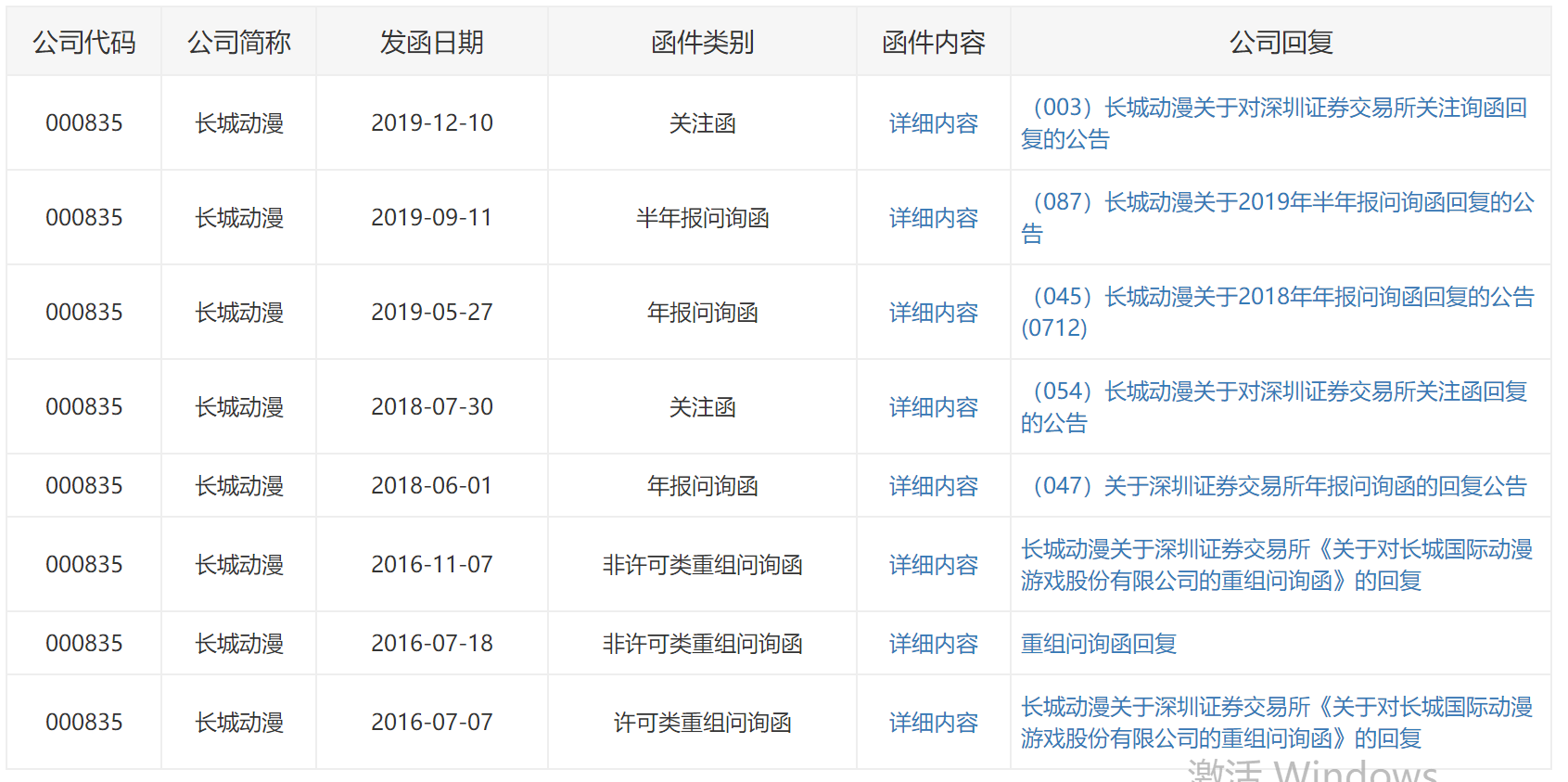This screenshot has height=782, width=1568.
Task: Open the company reply link in the 2016-11-07 row
Action: coord(1277,565)
